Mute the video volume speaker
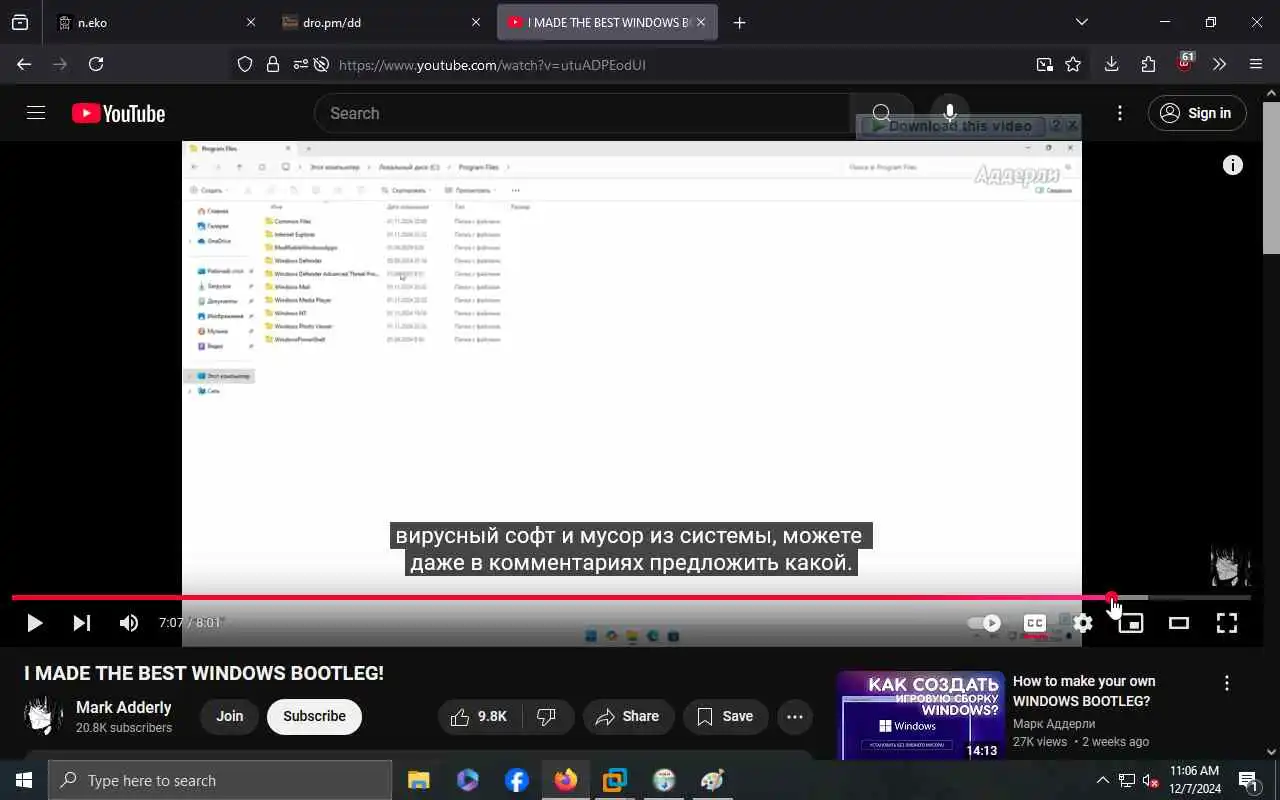 (x=129, y=623)
